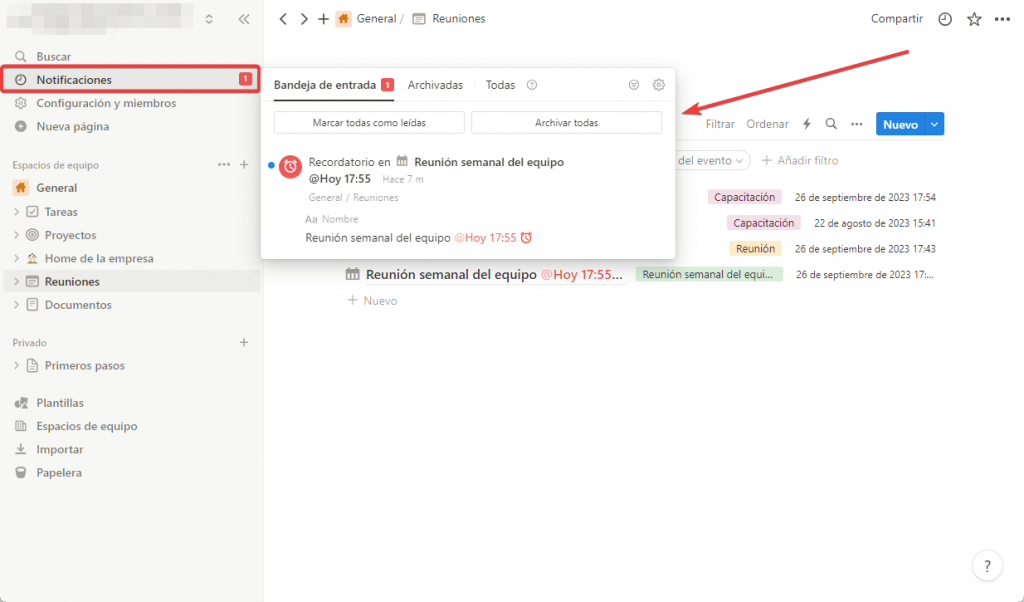Mark the reminder notification read via its blue dot
The image size is (1024, 602).
(270, 165)
